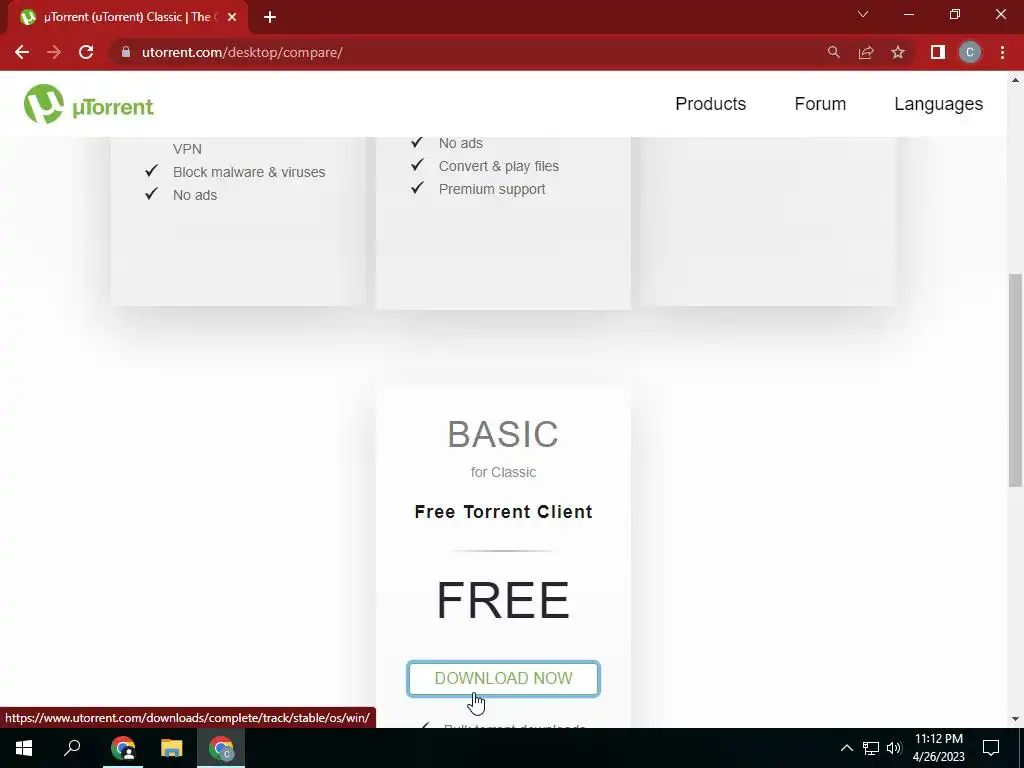Click the scrollbar up arrow

(1015, 80)
